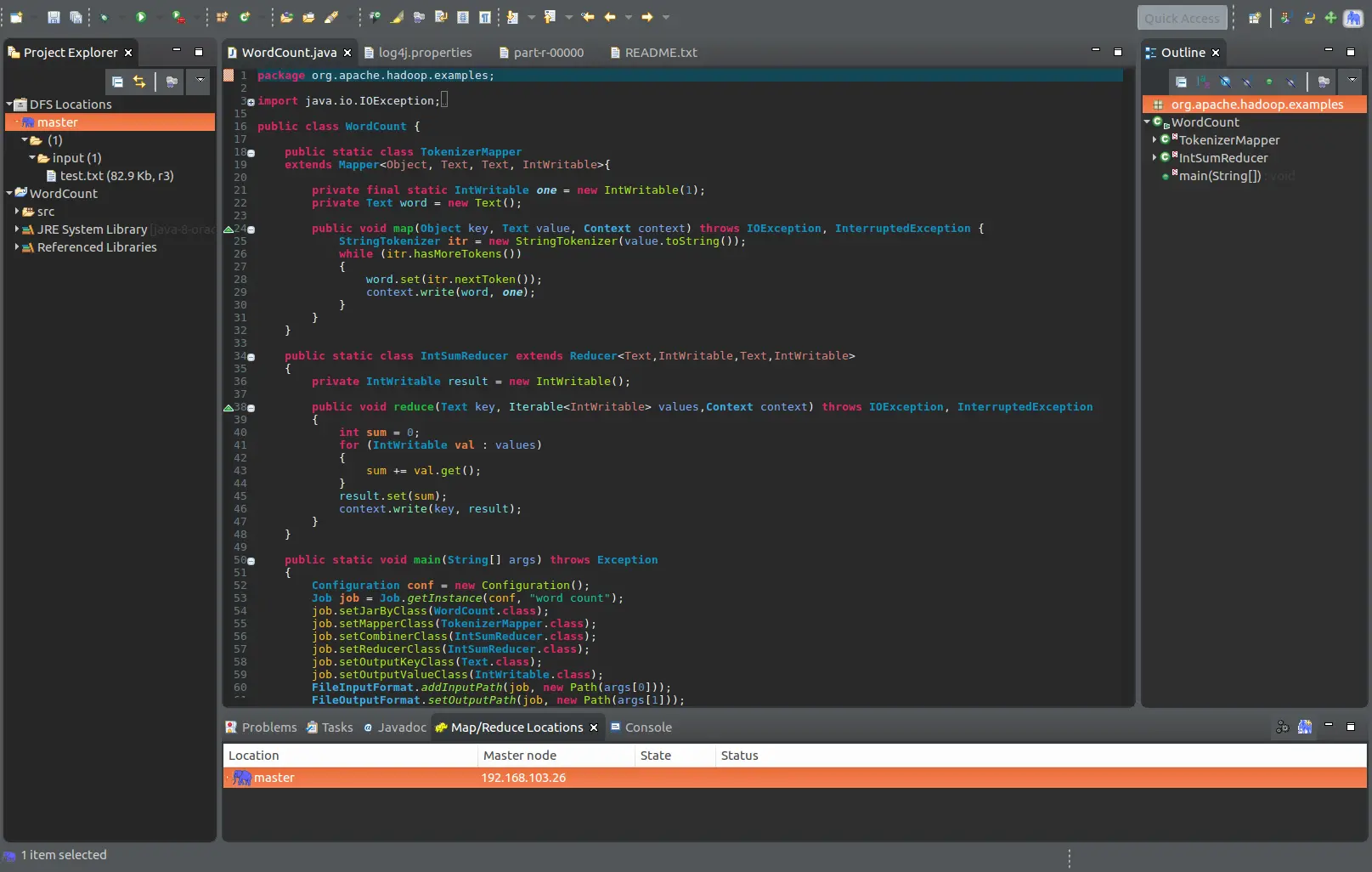Click New Hadoop location elephant icon
The image size is (1372, 872).
point(1305,727)
